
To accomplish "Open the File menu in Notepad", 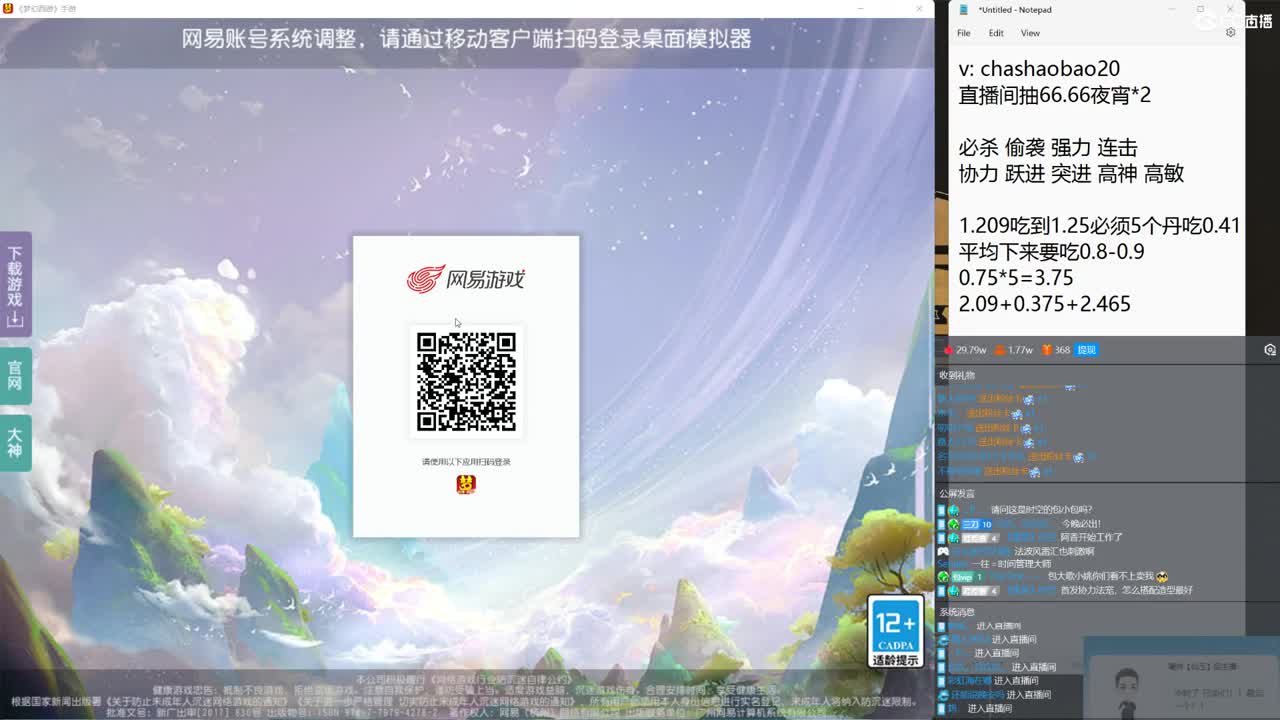I will [963, 33].
